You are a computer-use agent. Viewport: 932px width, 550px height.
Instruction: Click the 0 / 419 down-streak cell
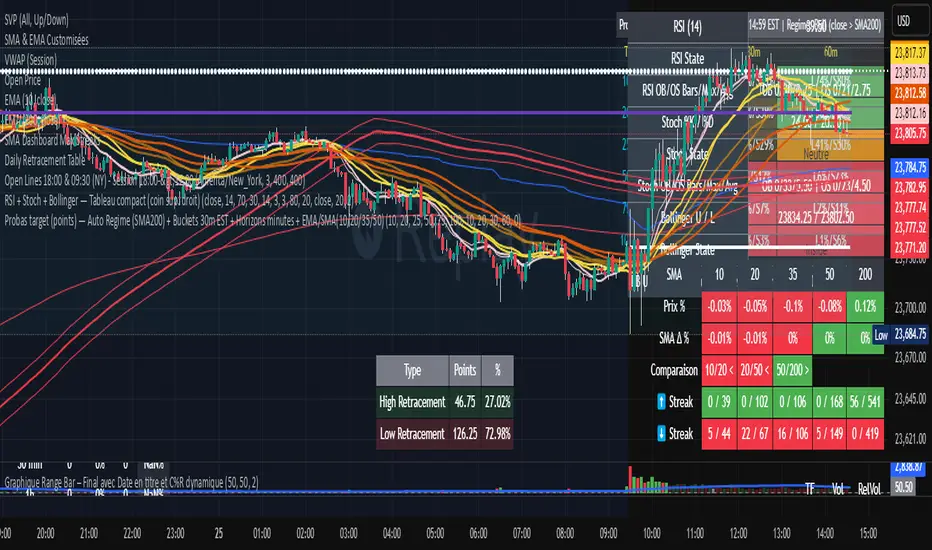[865, 433]
